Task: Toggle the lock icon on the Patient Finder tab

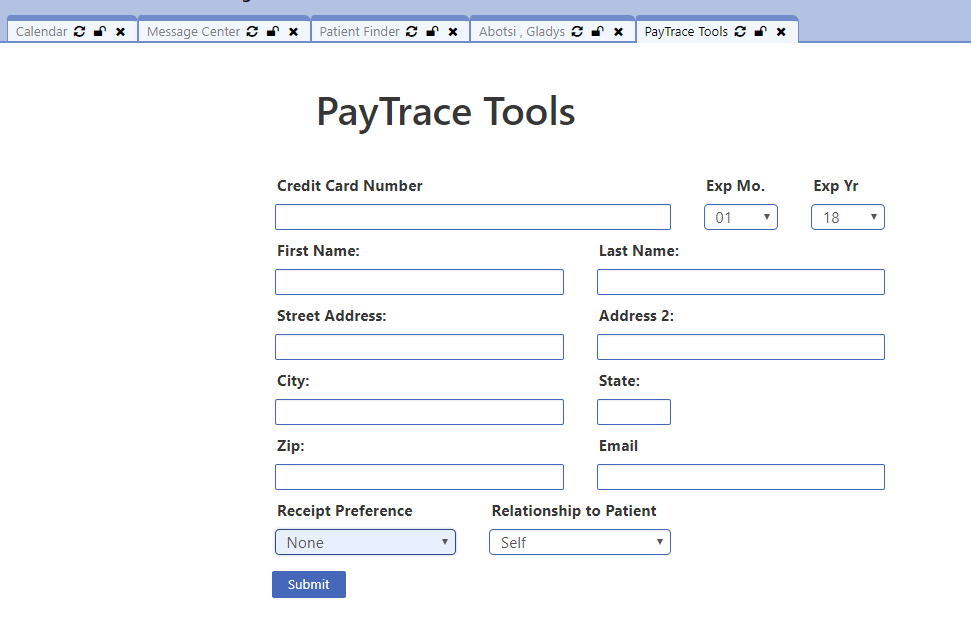Action: point(432,32)
